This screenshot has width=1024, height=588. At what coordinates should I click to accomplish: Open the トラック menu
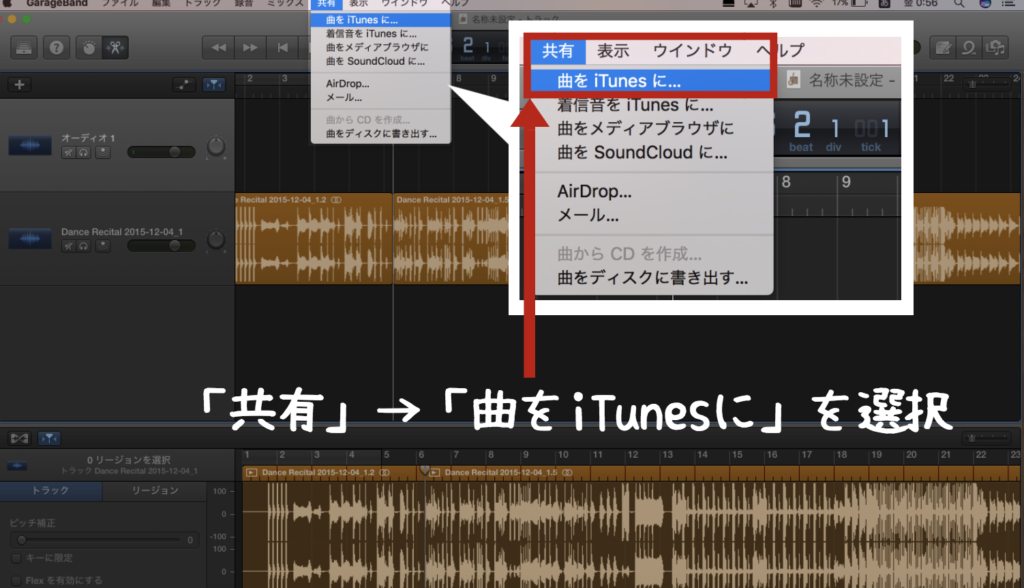pos(202,4)
